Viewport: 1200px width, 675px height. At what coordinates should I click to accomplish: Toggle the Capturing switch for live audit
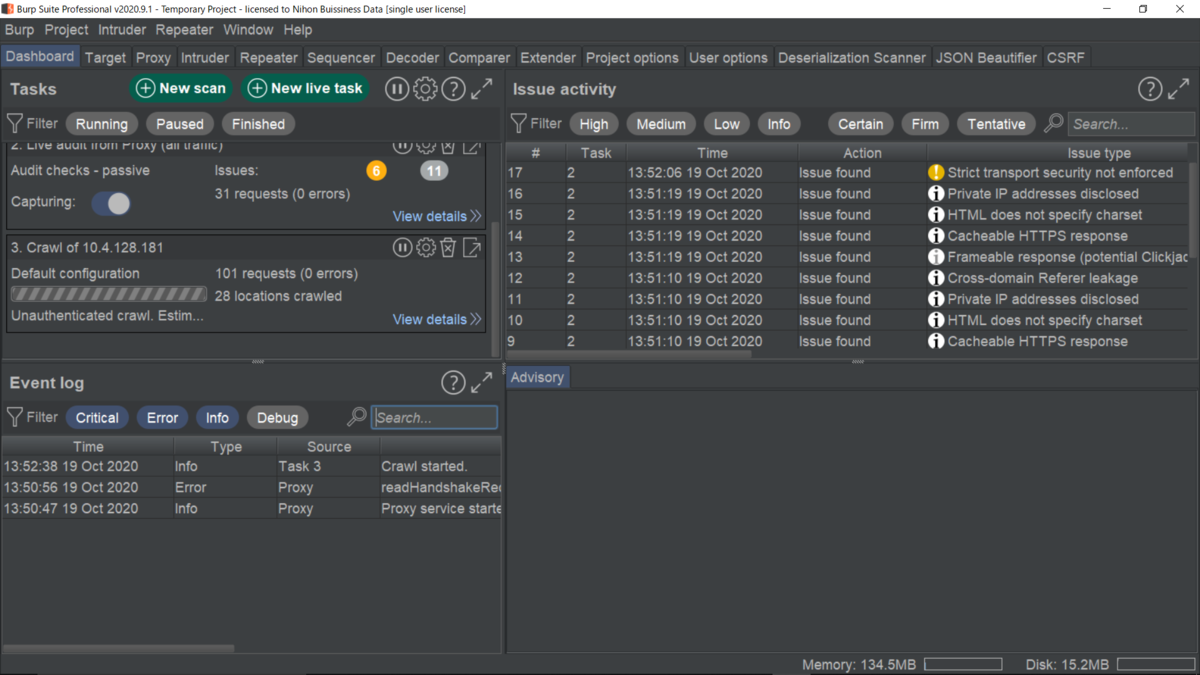click(x=111, y=203)
